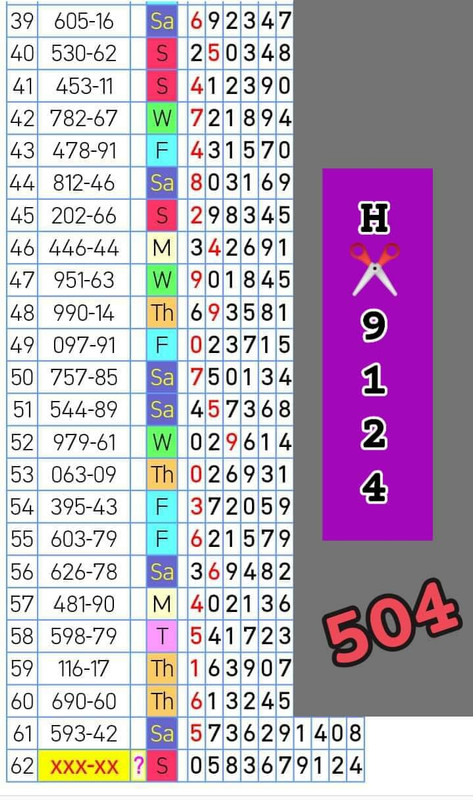Select result 453-11
Viewport: 473px width, 800px height.
[x=84, y=86]
